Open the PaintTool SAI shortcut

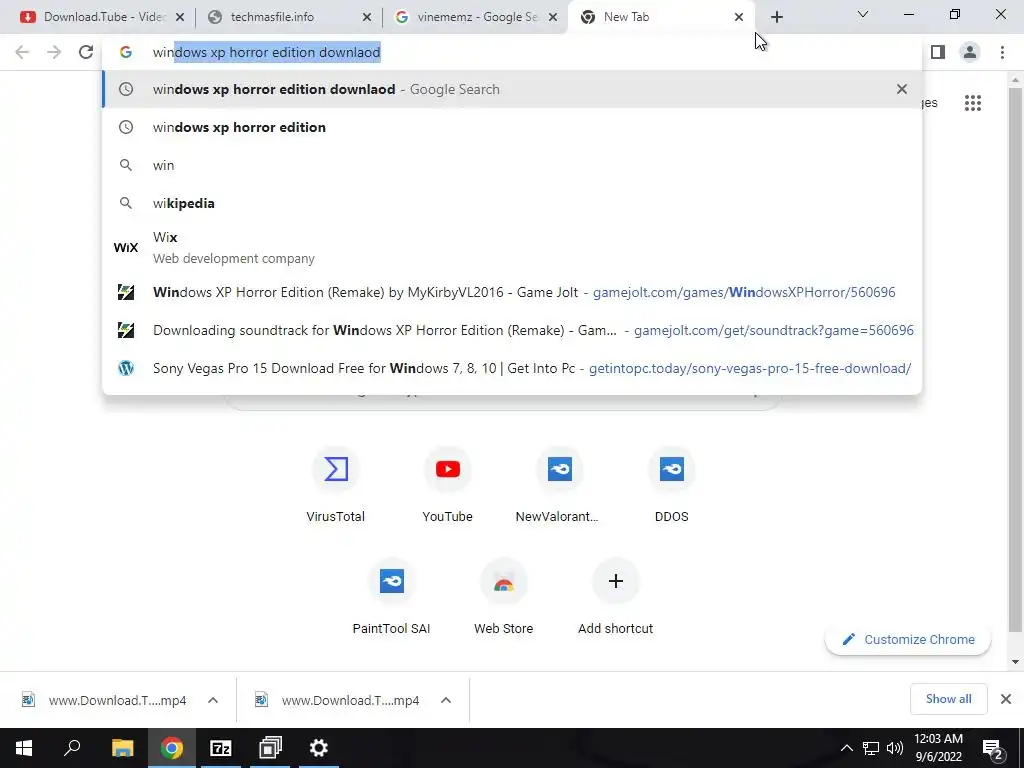tap(391, 597)
